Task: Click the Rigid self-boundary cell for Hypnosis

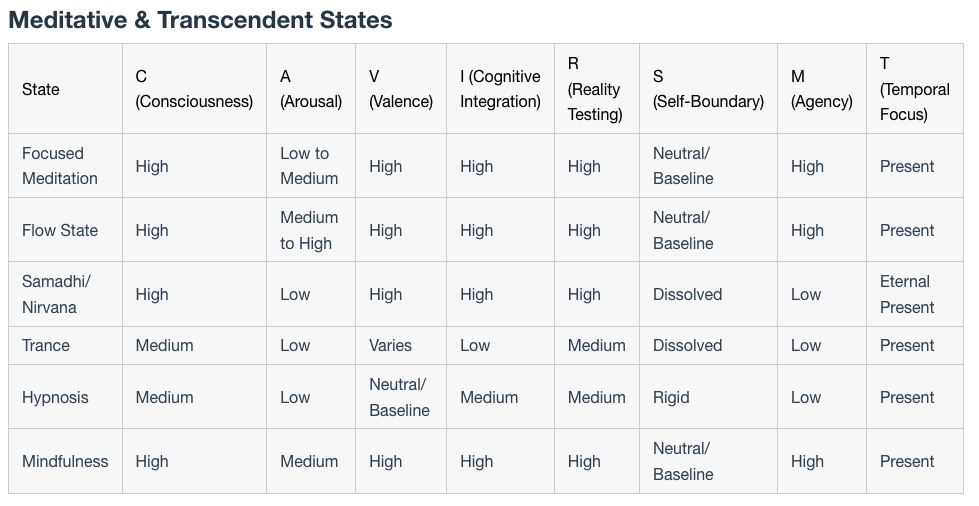Action: (x=671, y=397)
